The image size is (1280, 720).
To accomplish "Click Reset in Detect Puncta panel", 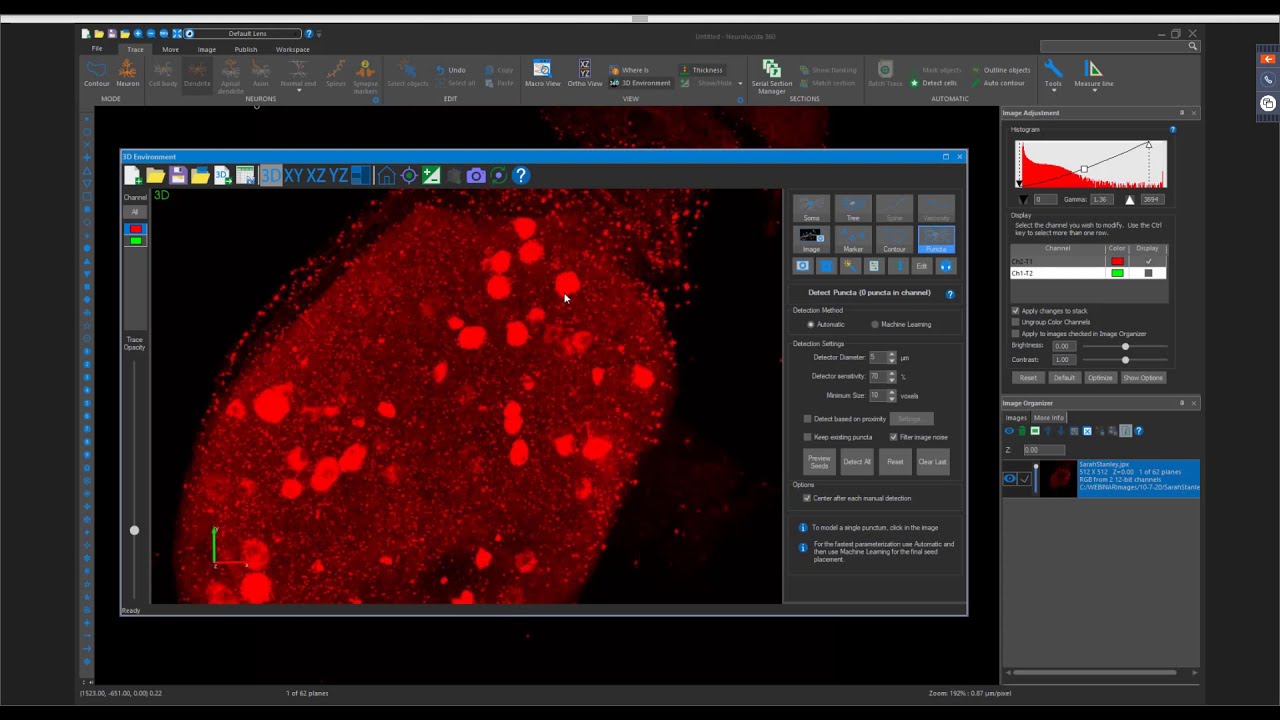I will [895, 462].
